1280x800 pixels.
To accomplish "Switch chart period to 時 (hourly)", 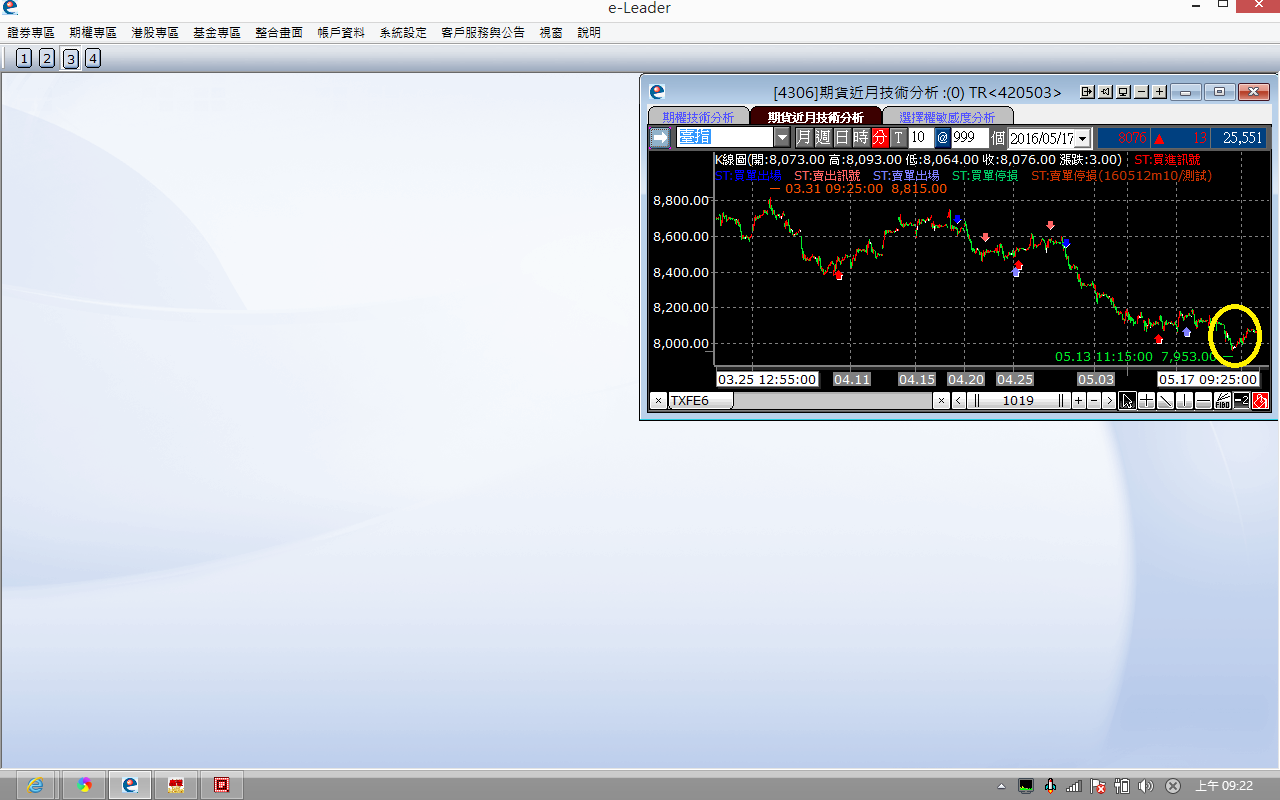I will point(861,138).
